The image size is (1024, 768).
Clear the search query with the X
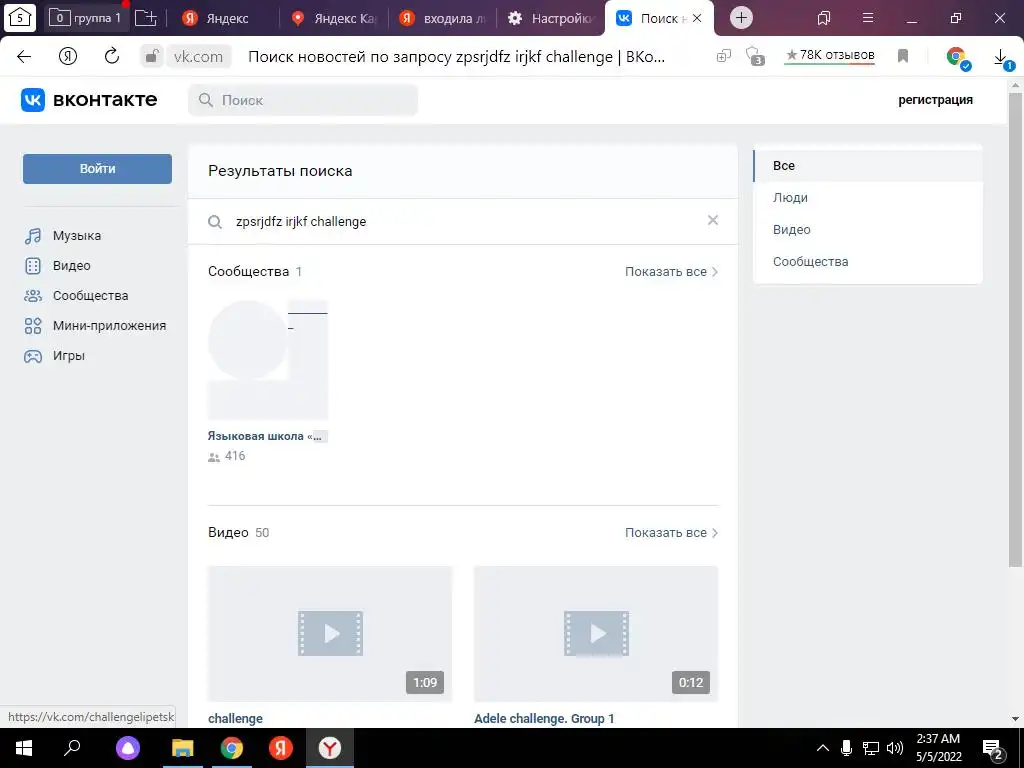click(x=712, y=221)
